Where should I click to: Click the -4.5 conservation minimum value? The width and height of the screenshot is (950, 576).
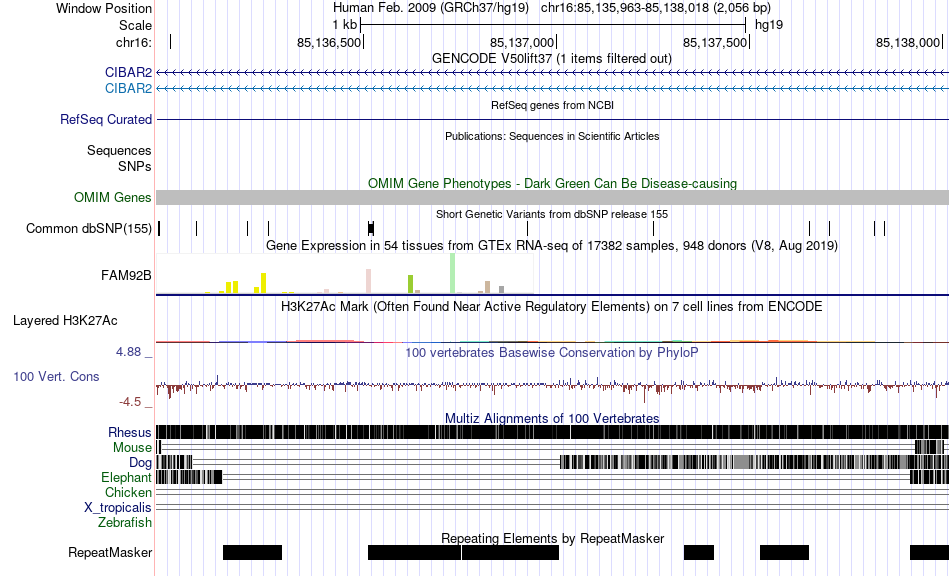[x=130, y=402]
